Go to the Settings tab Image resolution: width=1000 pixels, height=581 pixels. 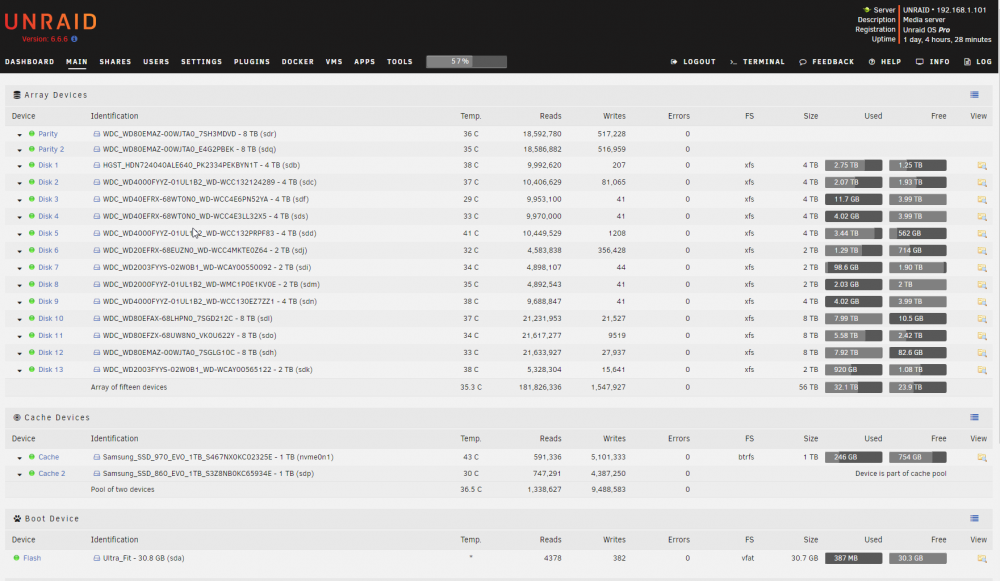(202, 62)
